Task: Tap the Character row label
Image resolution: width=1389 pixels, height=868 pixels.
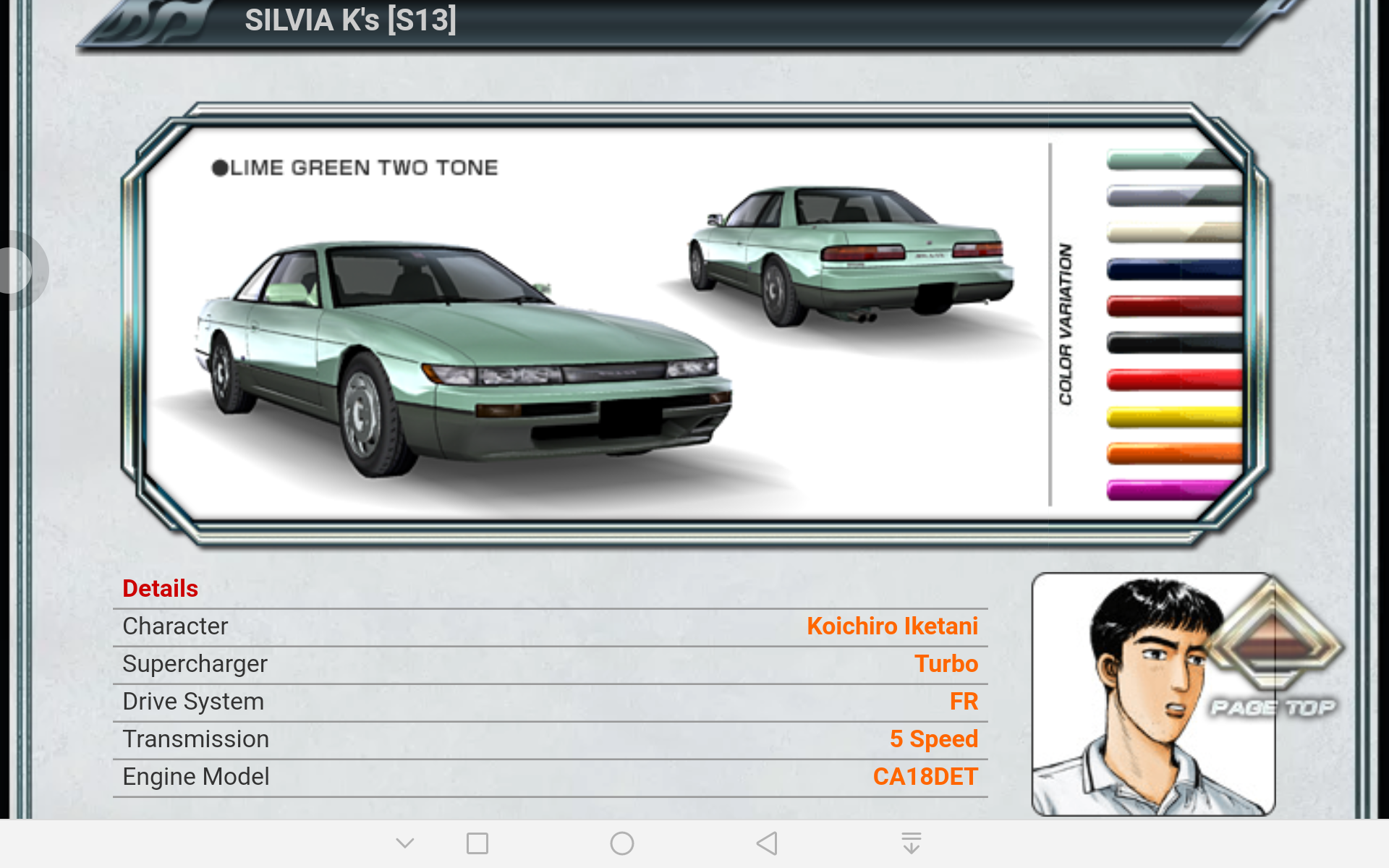Action: (175, 626)
